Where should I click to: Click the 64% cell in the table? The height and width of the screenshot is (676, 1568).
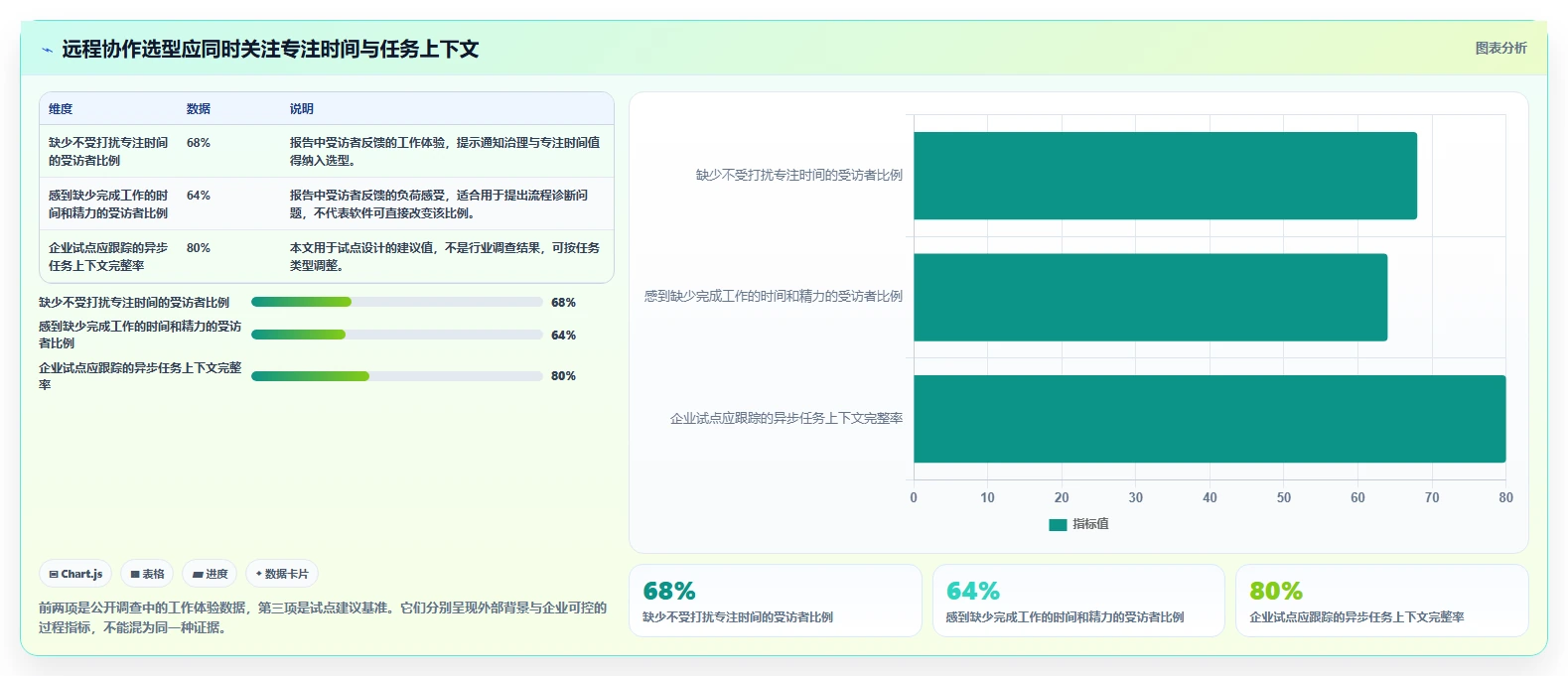(199, 196)
